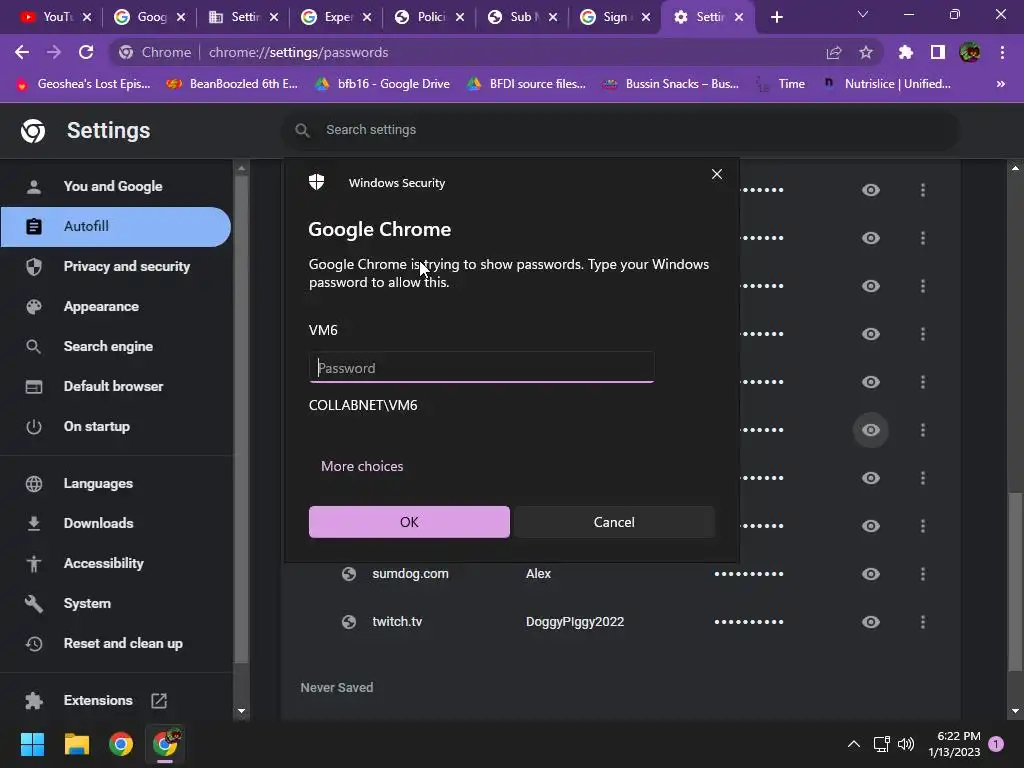This screenshot has width=1024, height=768.
Task: Close the YouTube tab
Action: (x=88, y=17)
